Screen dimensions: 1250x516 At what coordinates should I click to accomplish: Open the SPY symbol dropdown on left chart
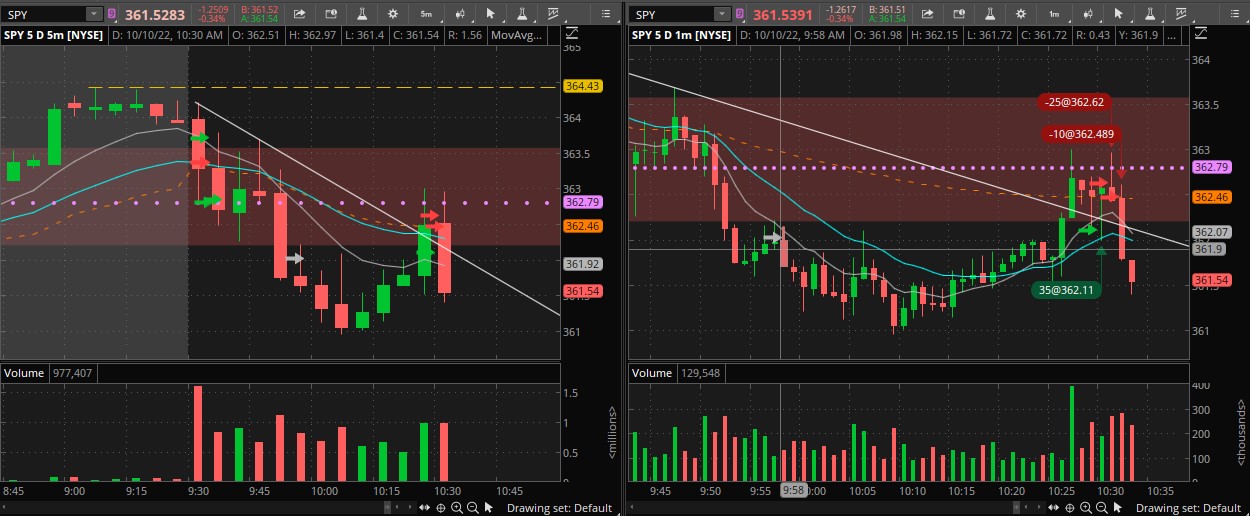[93, 14]
